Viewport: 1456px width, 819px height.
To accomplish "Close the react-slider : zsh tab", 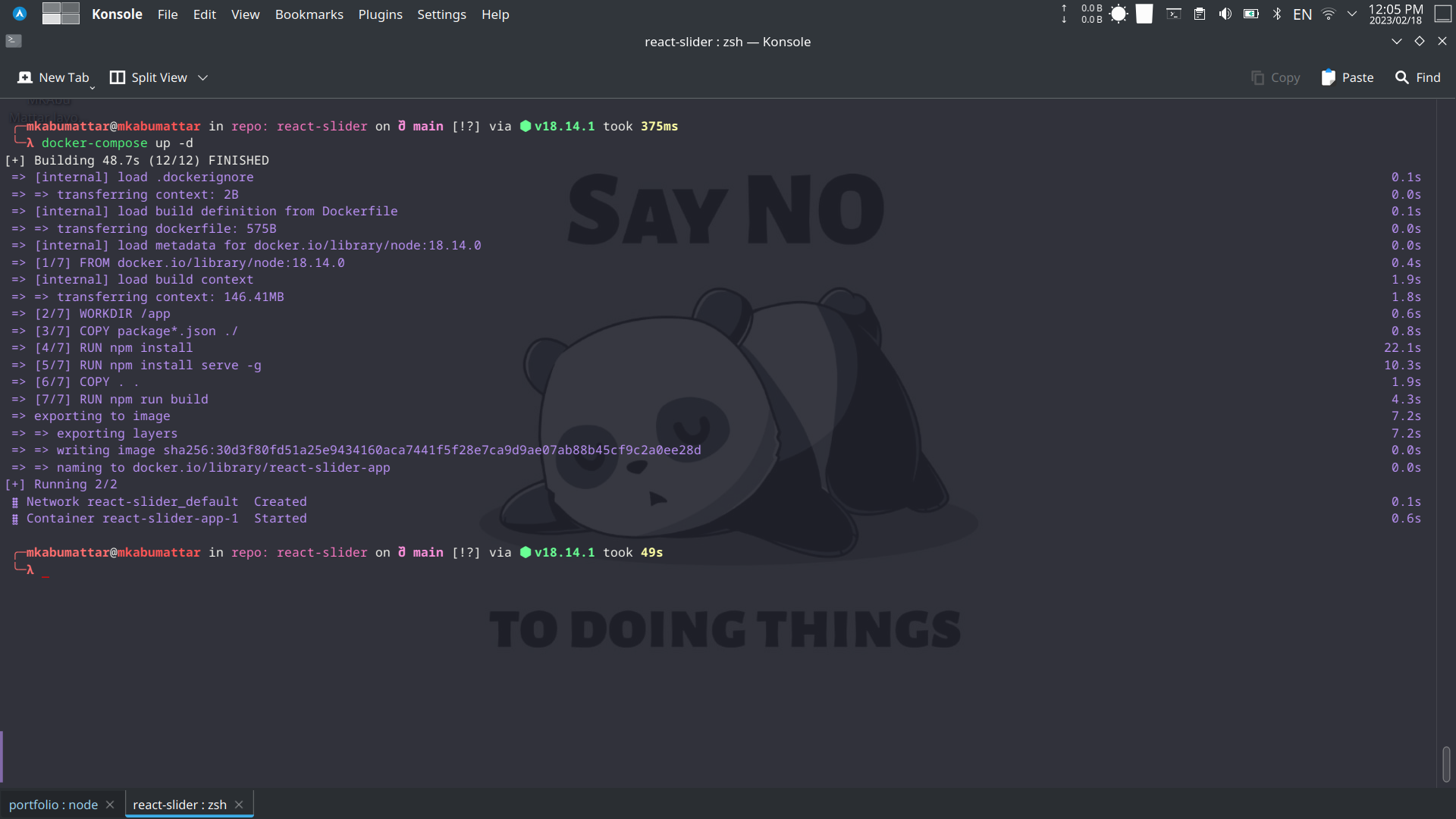I will point(238,804).
